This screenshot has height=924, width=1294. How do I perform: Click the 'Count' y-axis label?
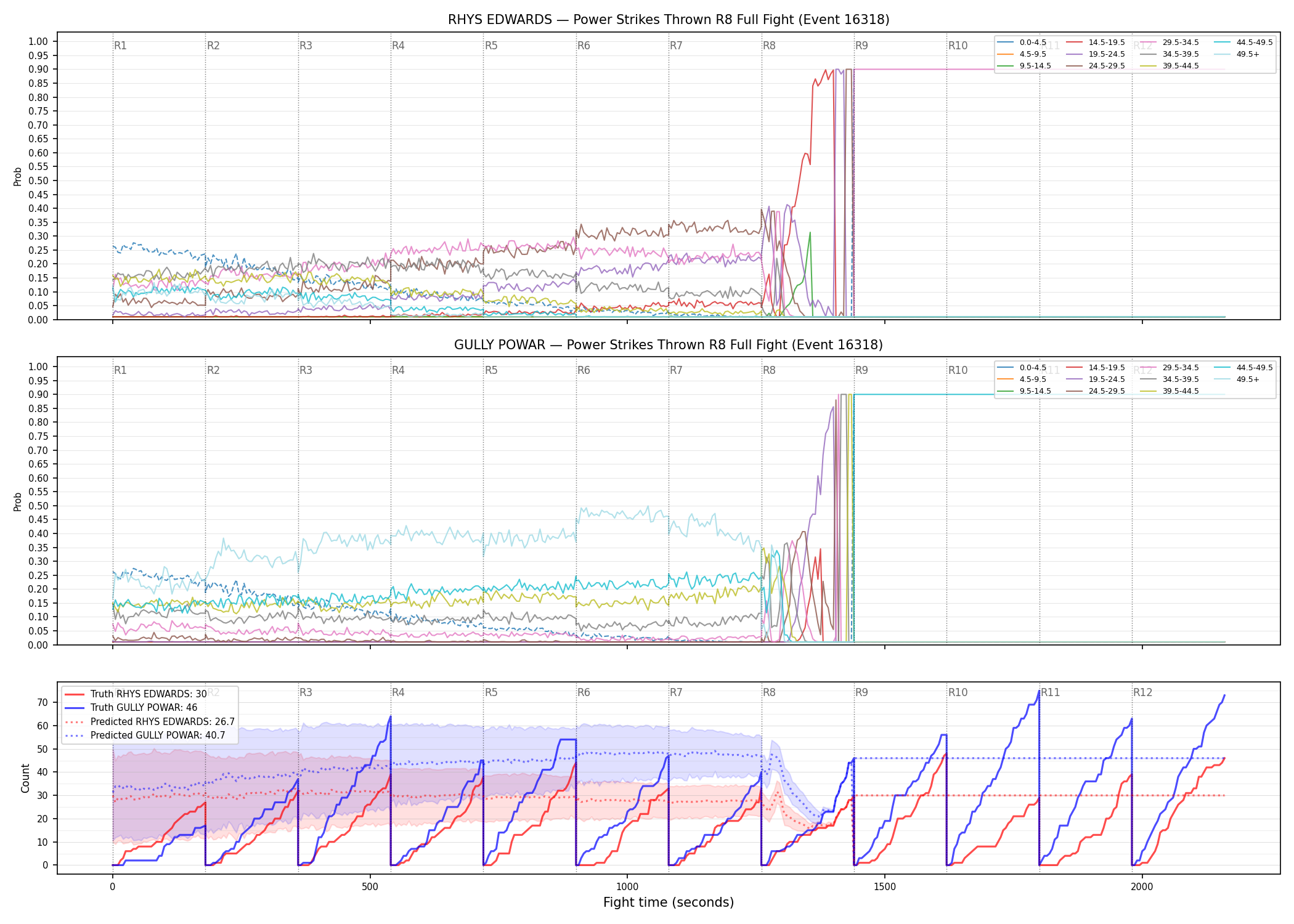click(25, 778)
